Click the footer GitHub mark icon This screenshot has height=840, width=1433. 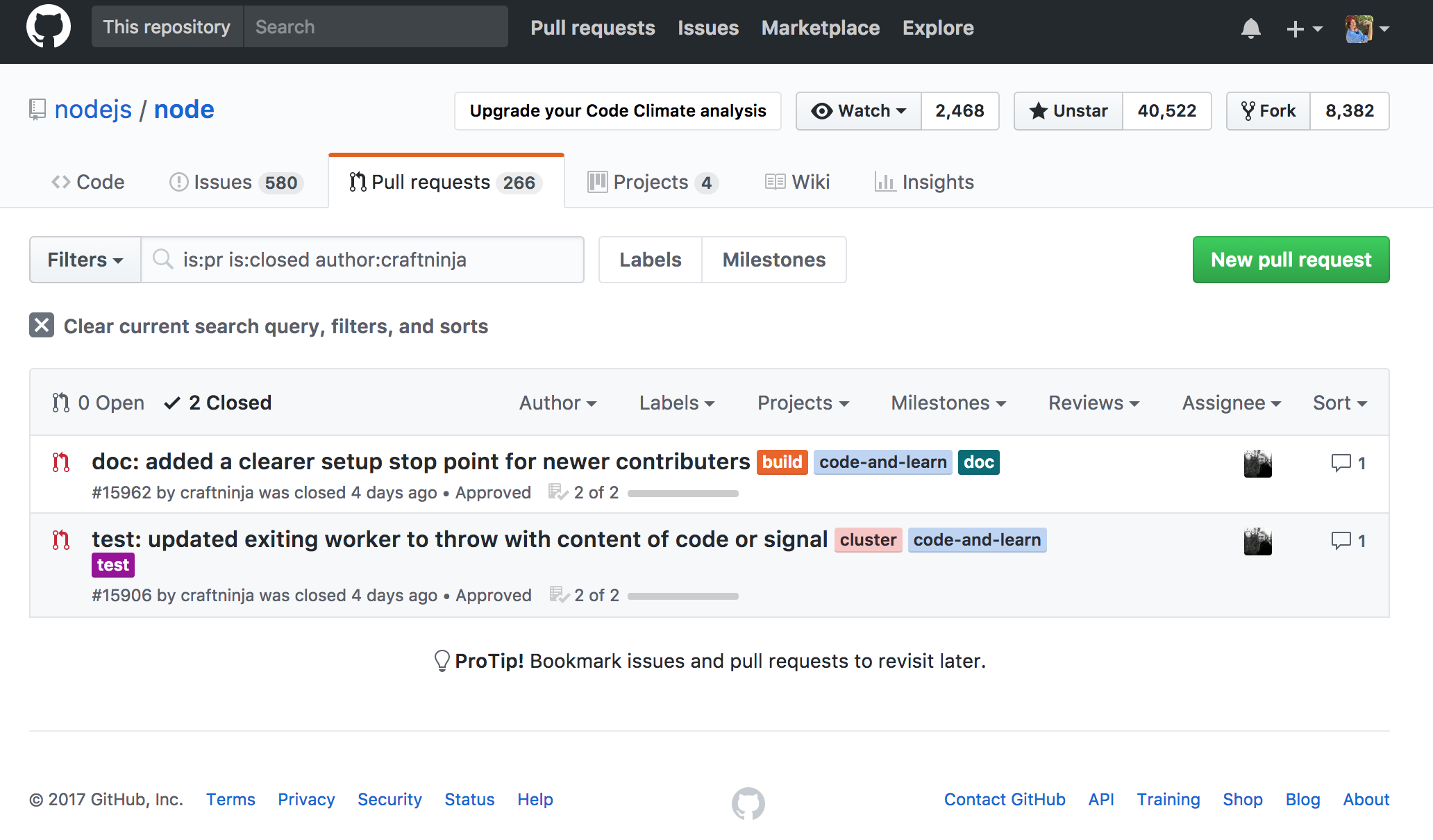tap(748, 803)
